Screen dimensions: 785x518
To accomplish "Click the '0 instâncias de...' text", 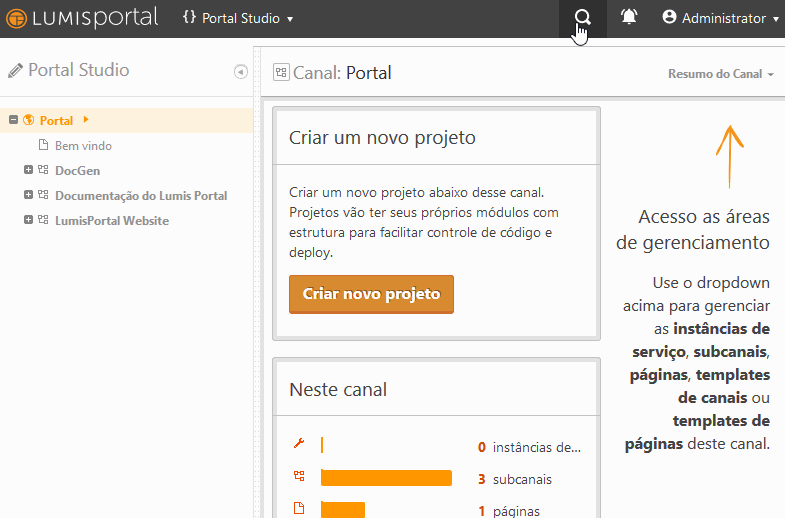I will pyautogui.click(x=529, y=447).
